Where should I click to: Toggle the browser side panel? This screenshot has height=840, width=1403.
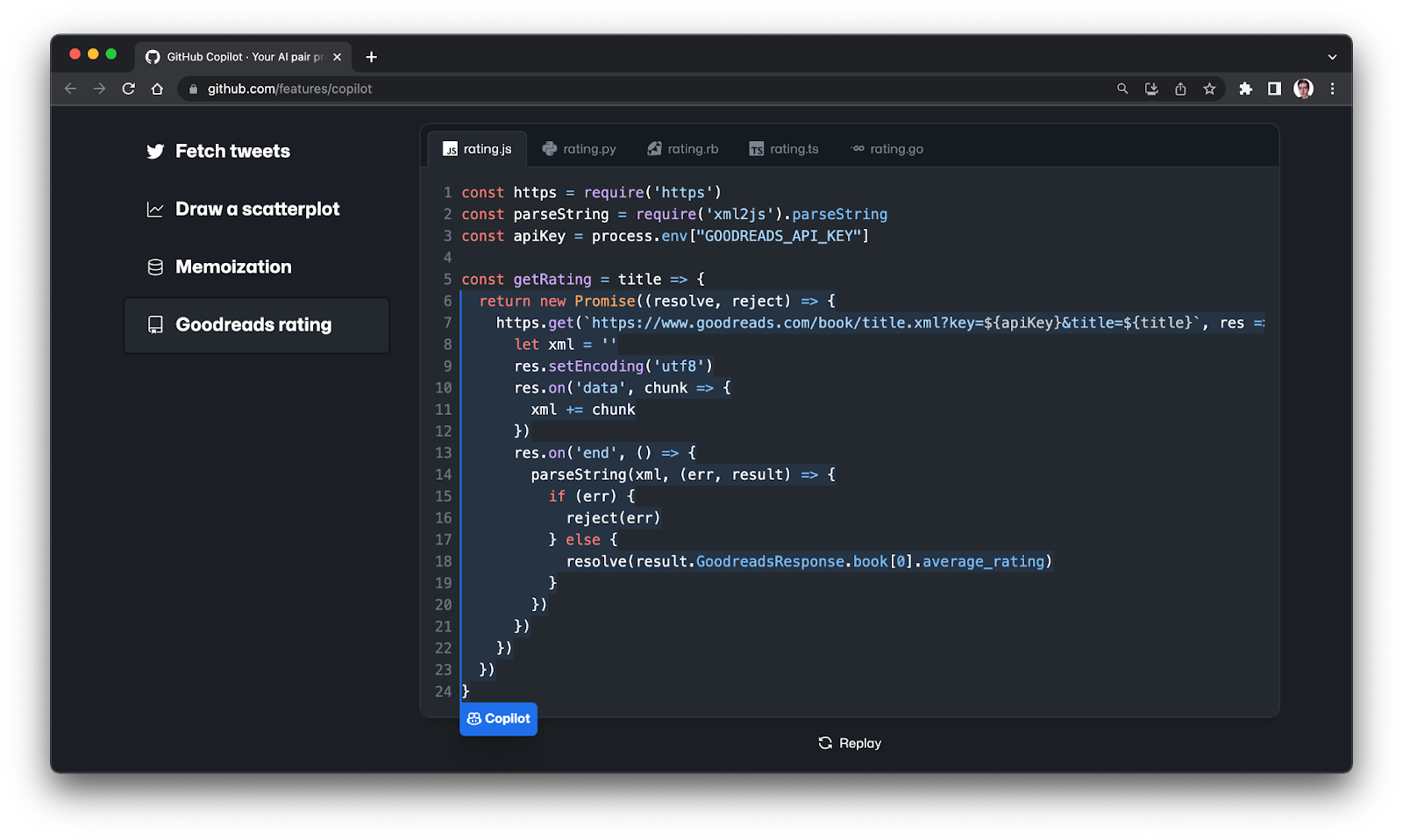tap(1274, 89)
